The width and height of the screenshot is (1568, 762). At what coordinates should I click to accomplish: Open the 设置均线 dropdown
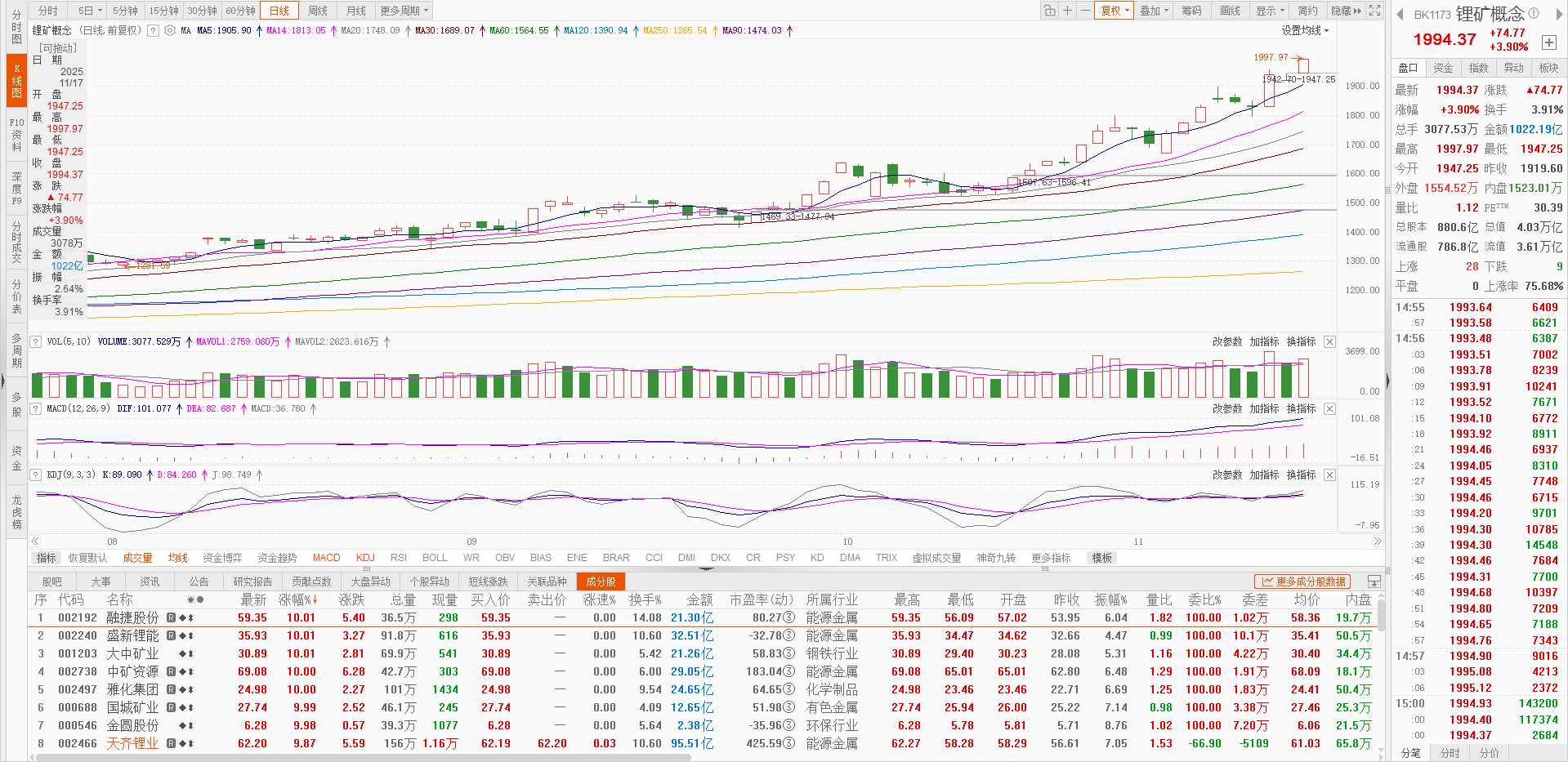coord(1305,30)
